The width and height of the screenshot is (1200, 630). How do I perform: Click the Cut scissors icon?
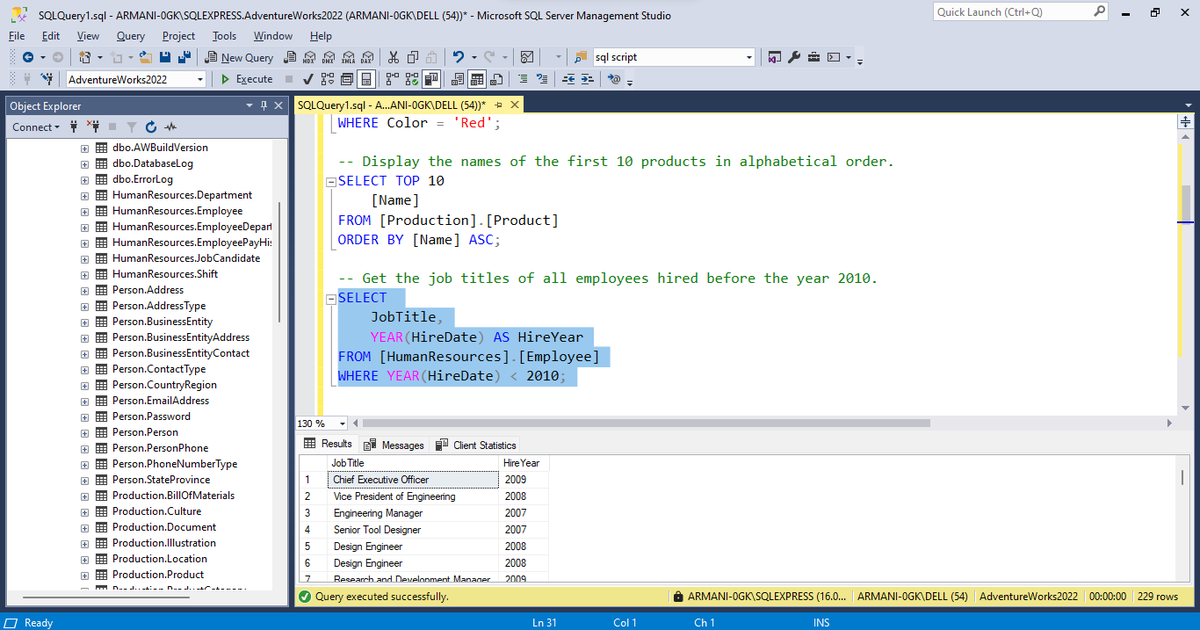point(394,58)
